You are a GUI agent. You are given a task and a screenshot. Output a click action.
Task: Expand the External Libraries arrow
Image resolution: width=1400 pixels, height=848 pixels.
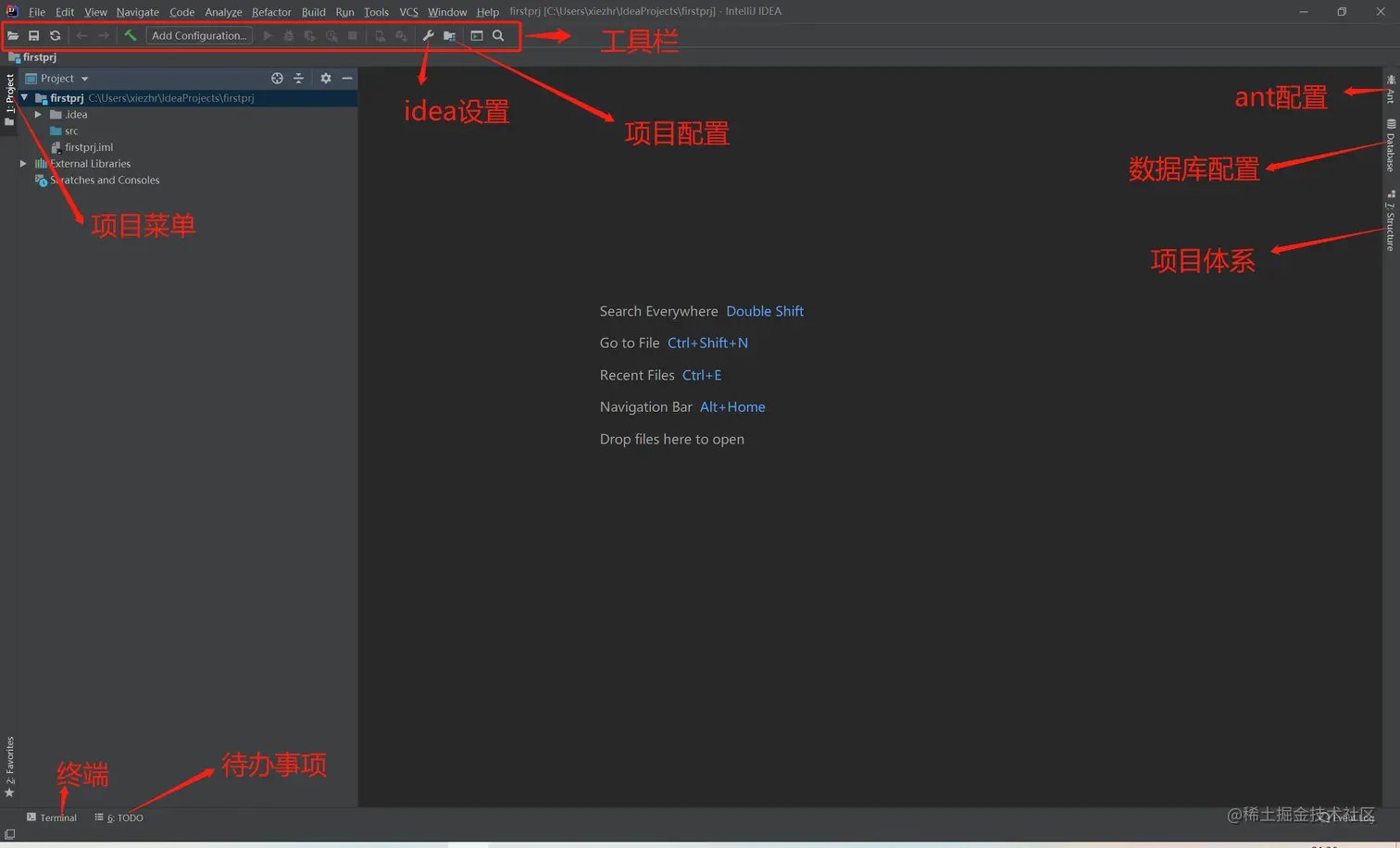point(23,164)
